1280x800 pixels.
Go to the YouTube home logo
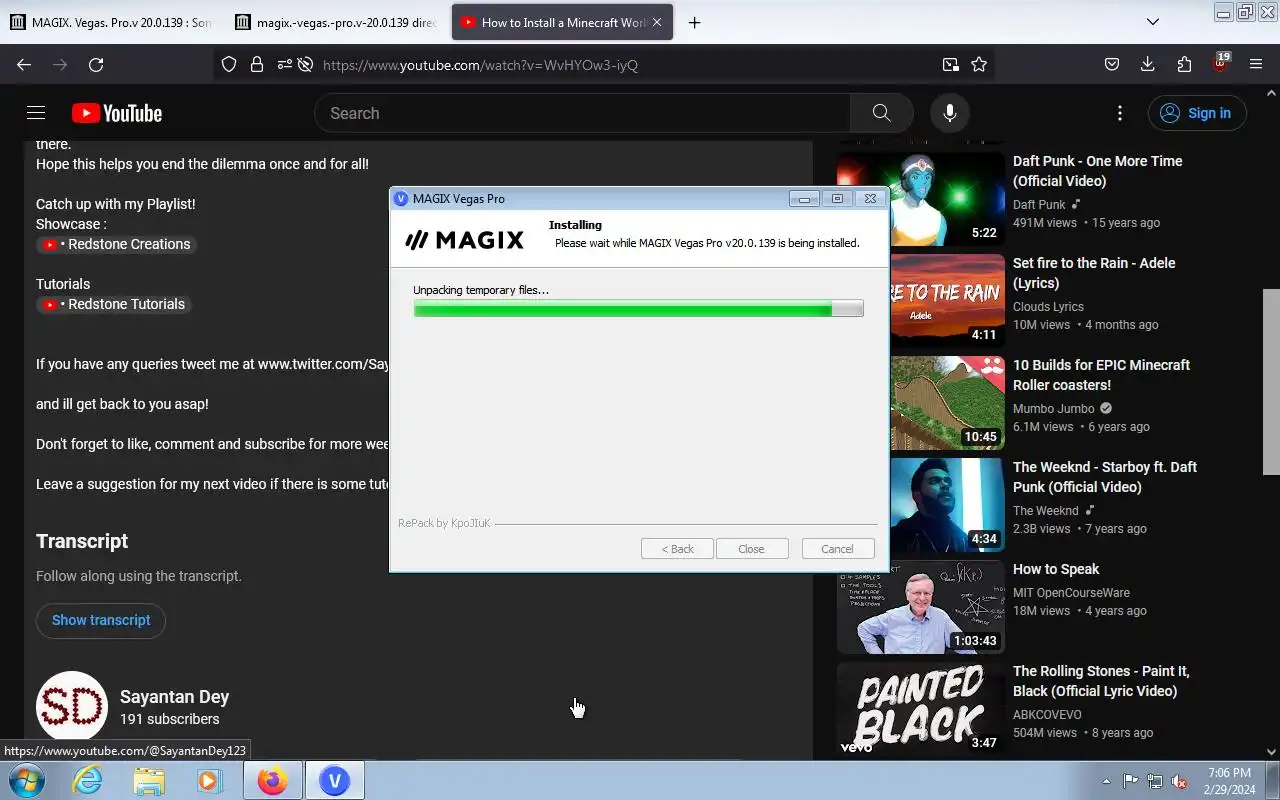(117, 113)
